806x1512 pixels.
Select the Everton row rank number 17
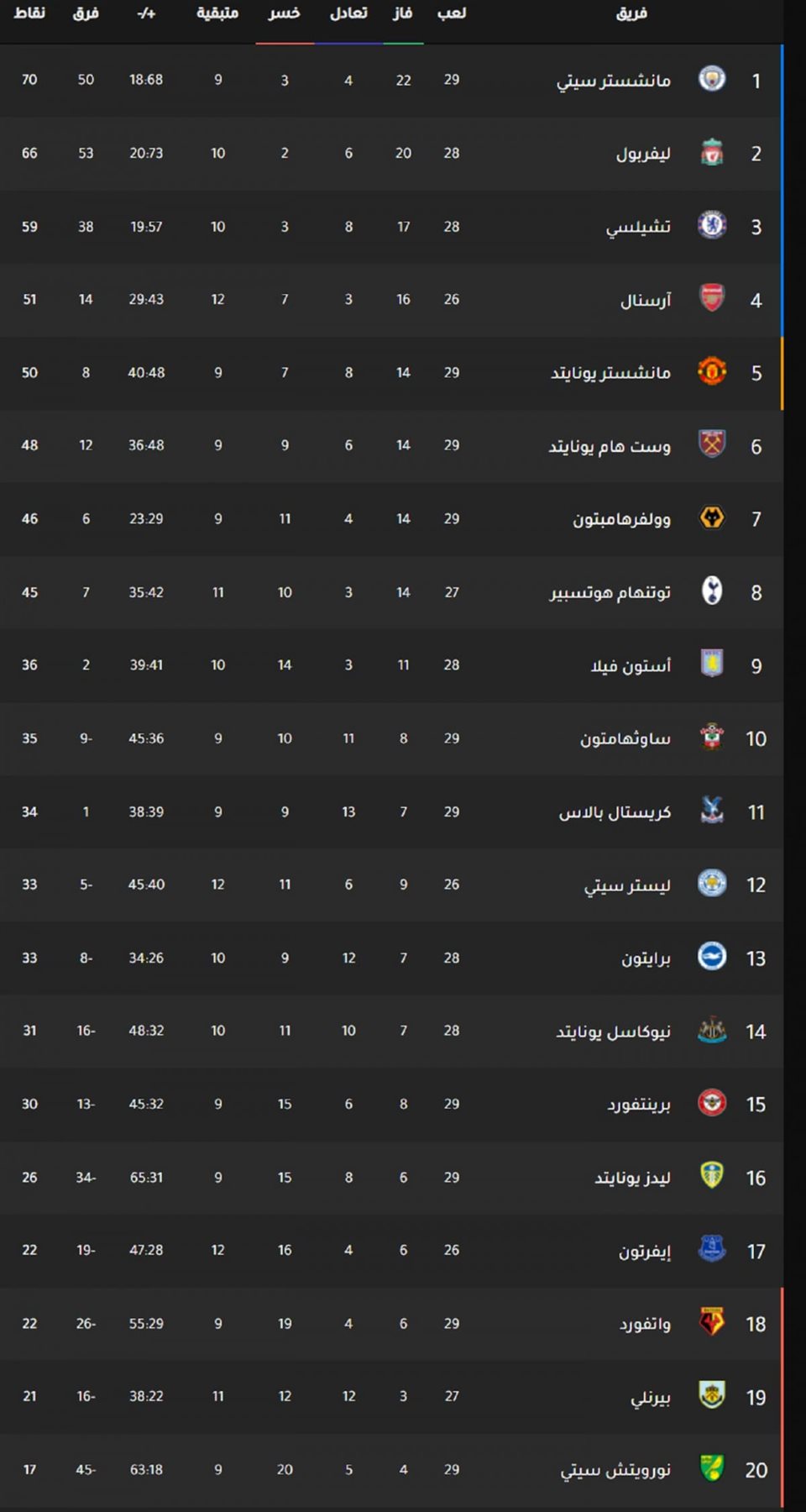(756, 1252)
